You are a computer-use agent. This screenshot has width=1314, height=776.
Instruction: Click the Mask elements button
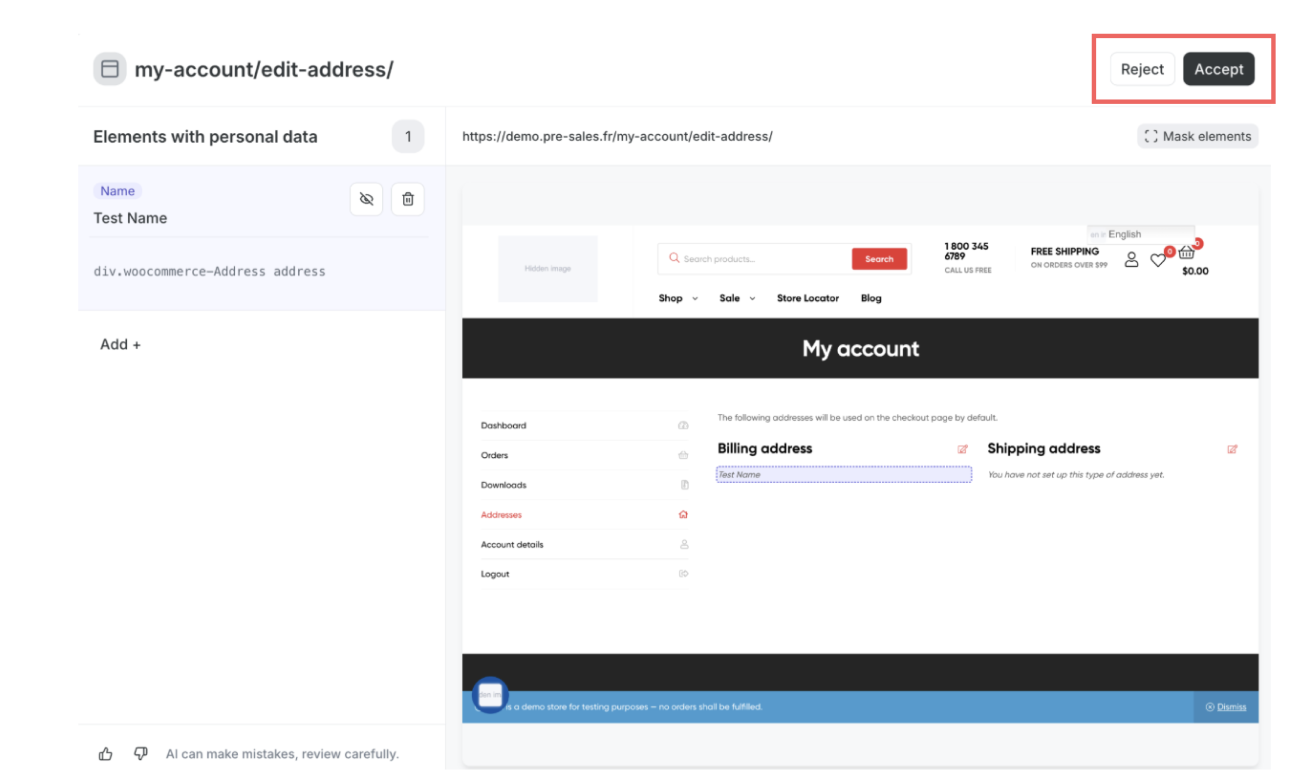pyautogui.click(x=1198, y=136)
